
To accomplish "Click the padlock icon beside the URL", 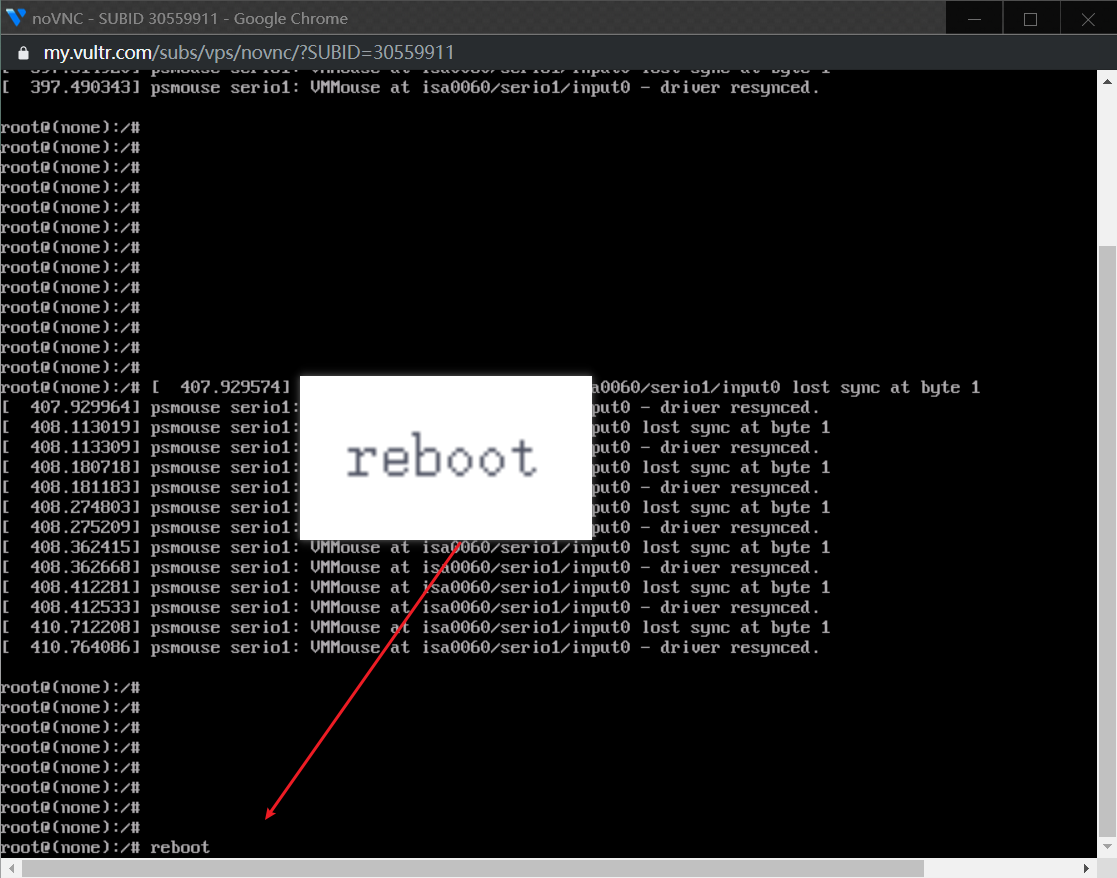I will [24, 53].
